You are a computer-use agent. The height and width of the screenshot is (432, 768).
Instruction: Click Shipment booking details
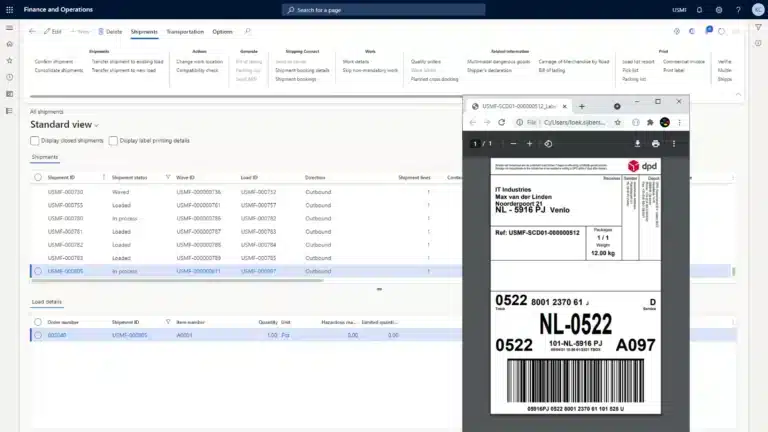302,71
